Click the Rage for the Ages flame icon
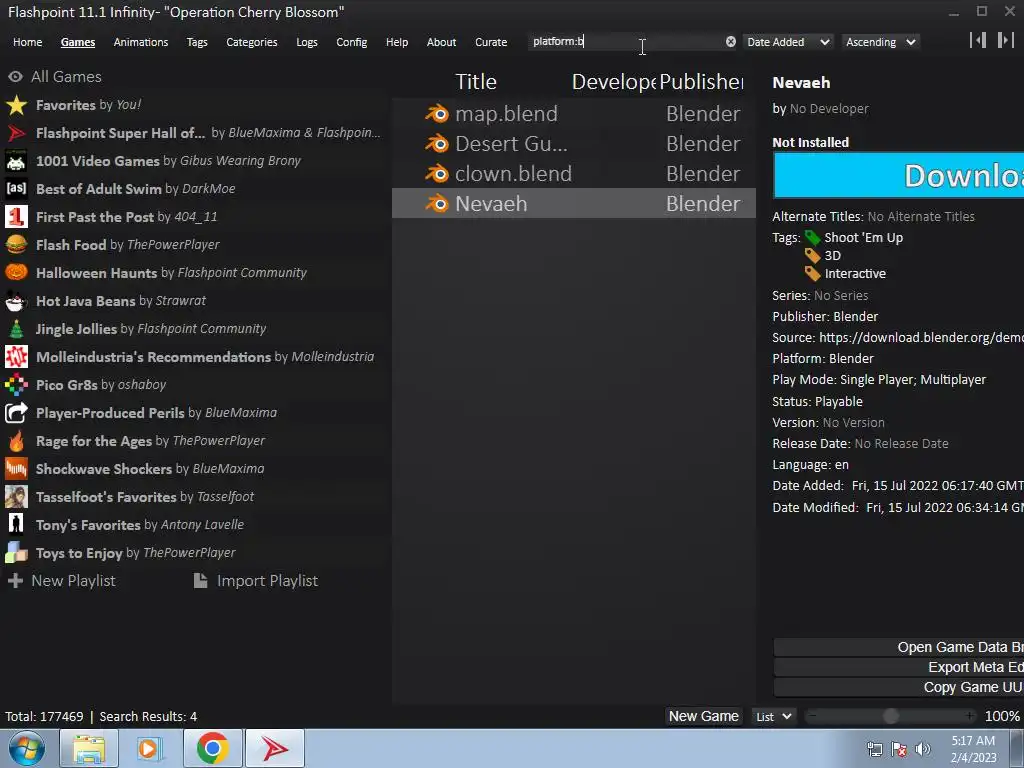The width and height of the screenshot is (1024, 768). [16, 441]
